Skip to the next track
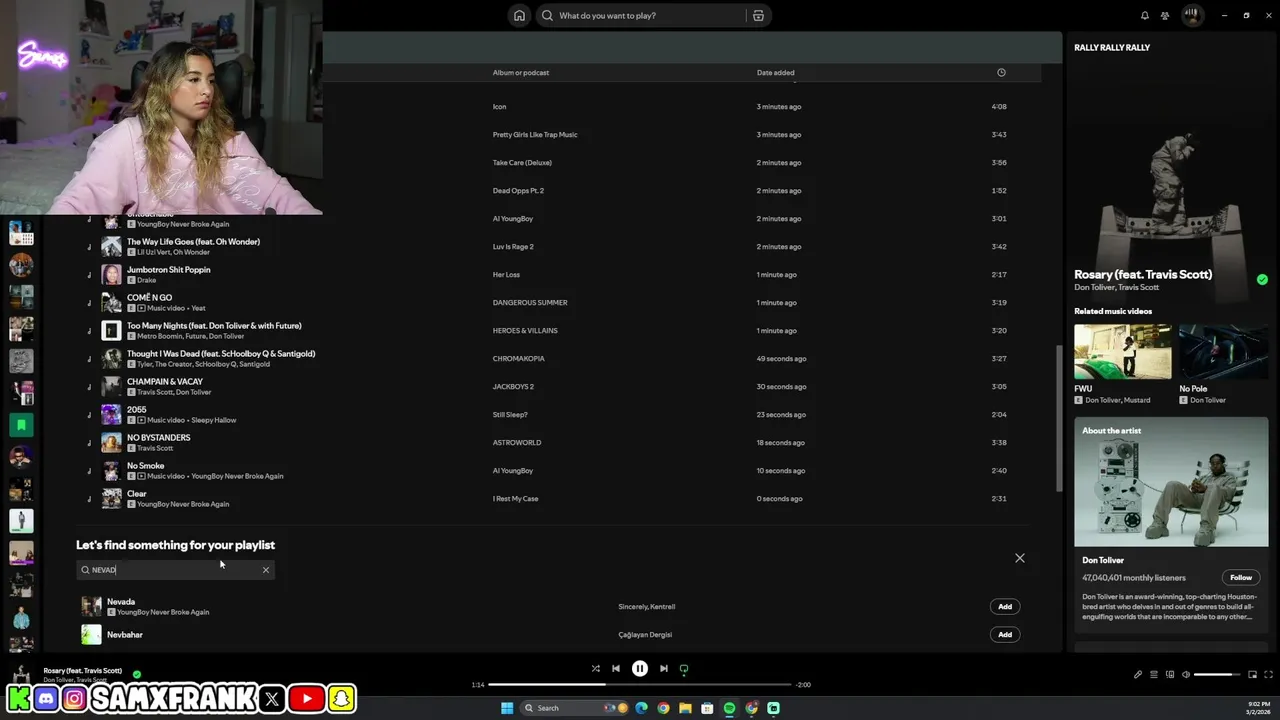Viewport: 1280px width, 720px height. 663,668
